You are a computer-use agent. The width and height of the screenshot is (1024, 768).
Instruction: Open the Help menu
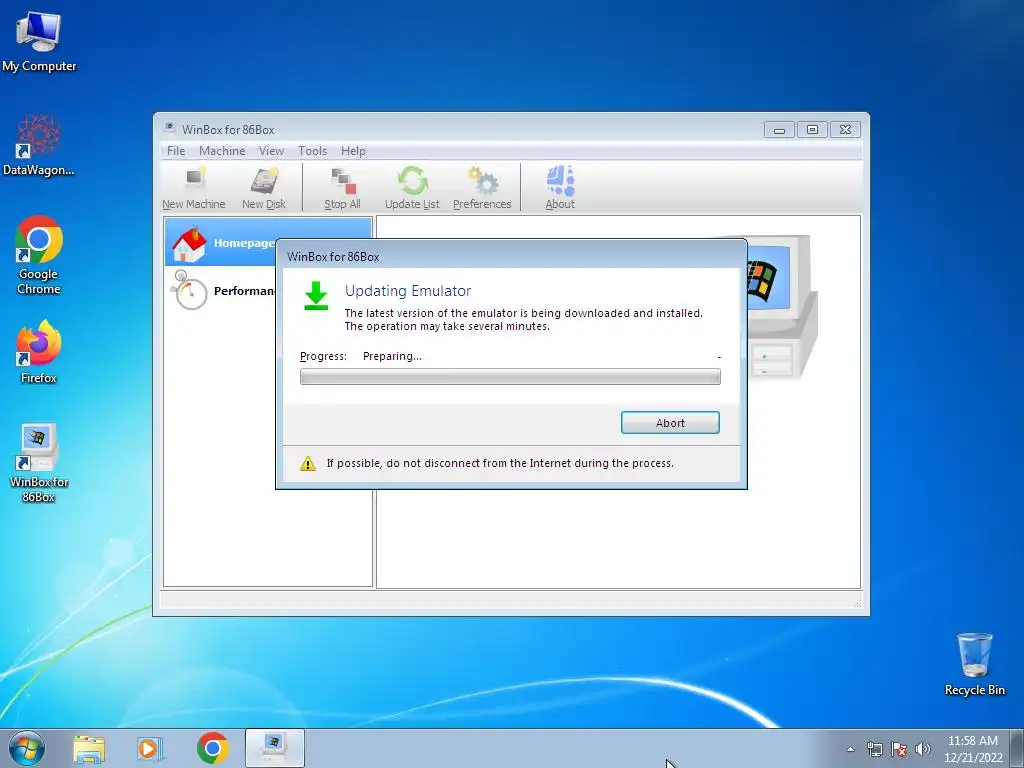pos(353,151)
